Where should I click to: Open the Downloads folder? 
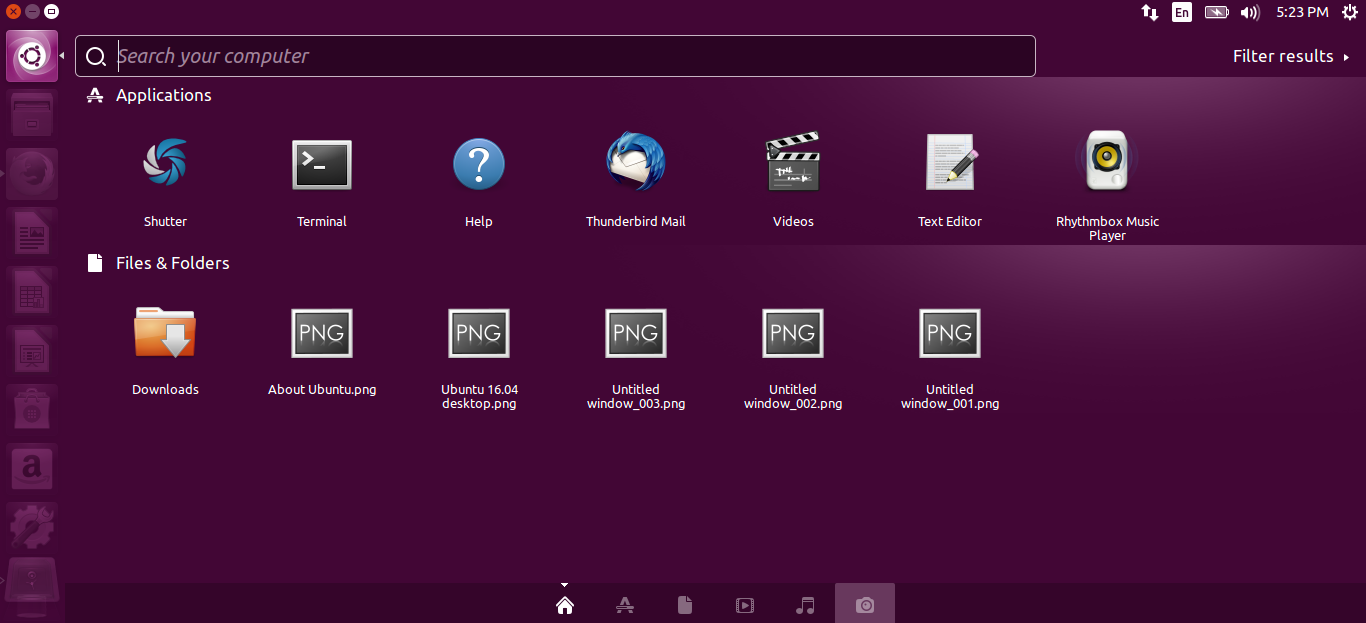point(165,333)
